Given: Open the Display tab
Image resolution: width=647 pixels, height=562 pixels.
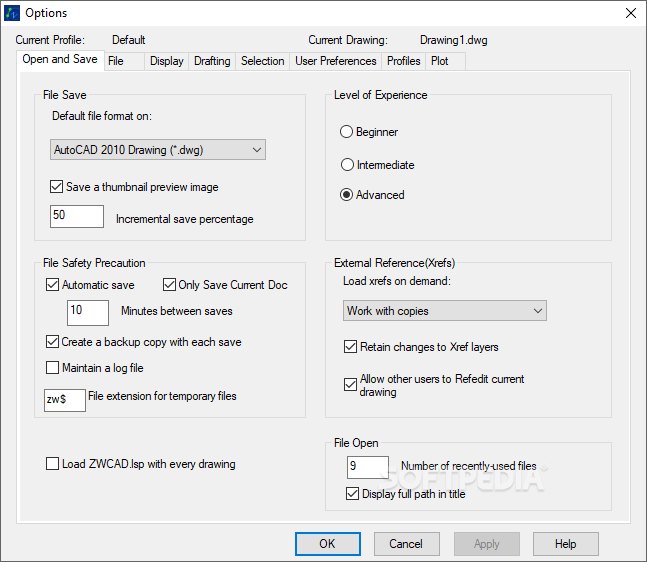Looking at the screenshot, I should (167, 61).
